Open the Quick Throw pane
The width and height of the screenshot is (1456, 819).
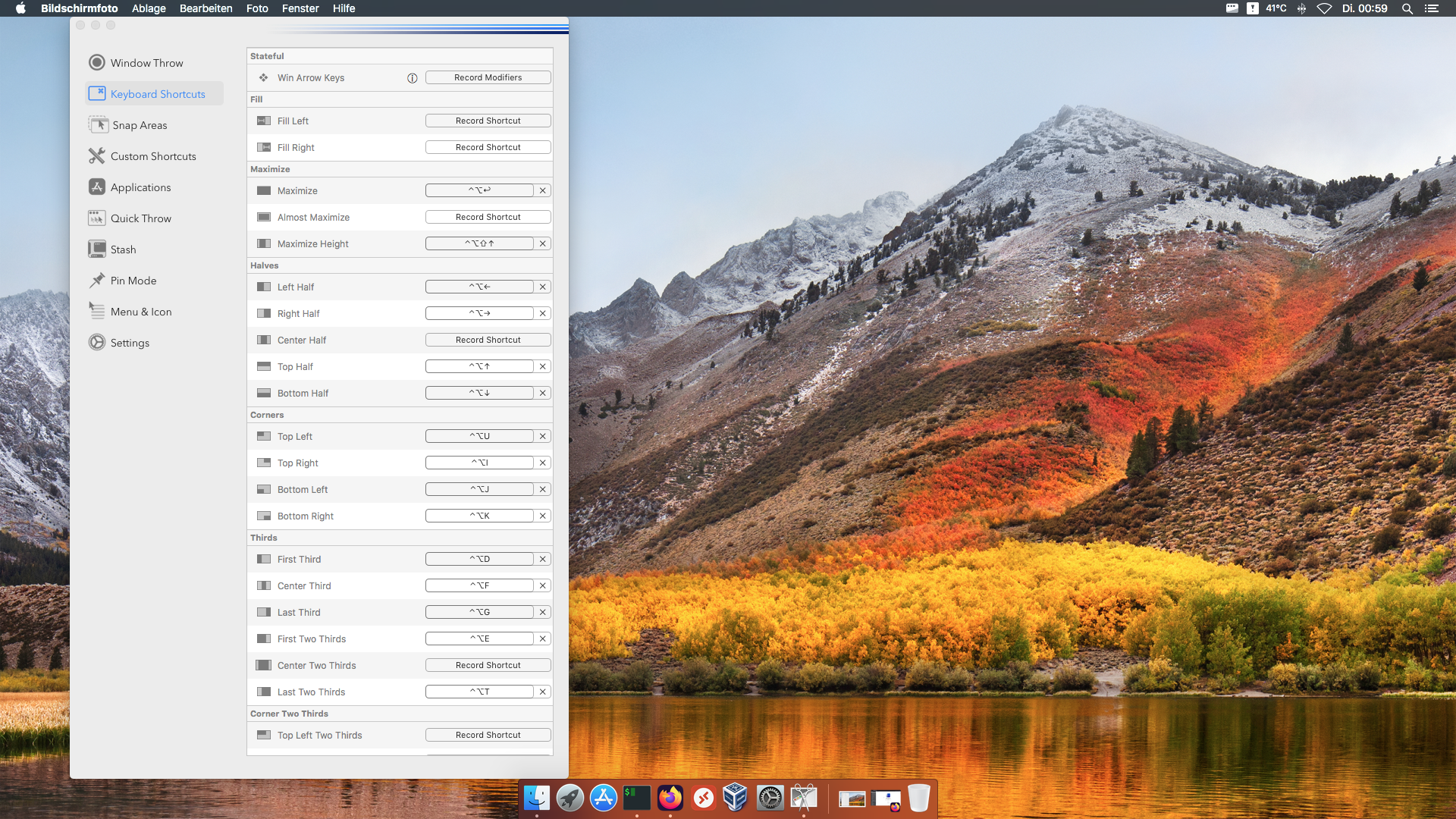point(140,218)
